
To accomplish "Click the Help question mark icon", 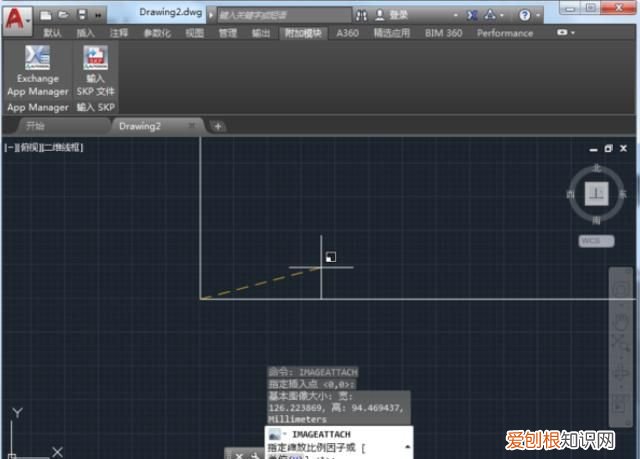I will pos(525,16).
